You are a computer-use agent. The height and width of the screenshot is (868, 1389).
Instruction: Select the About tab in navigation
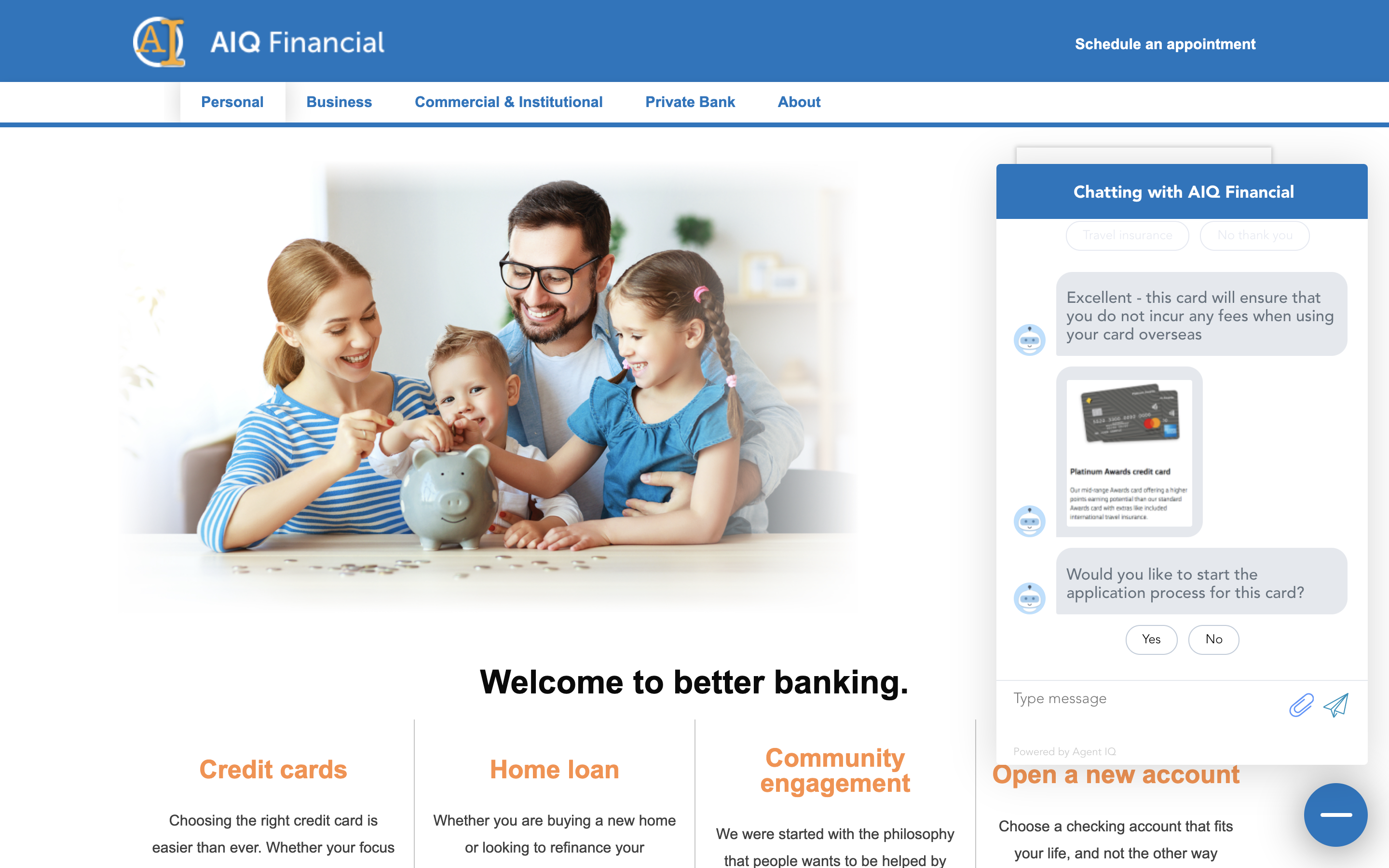point(800,101)
